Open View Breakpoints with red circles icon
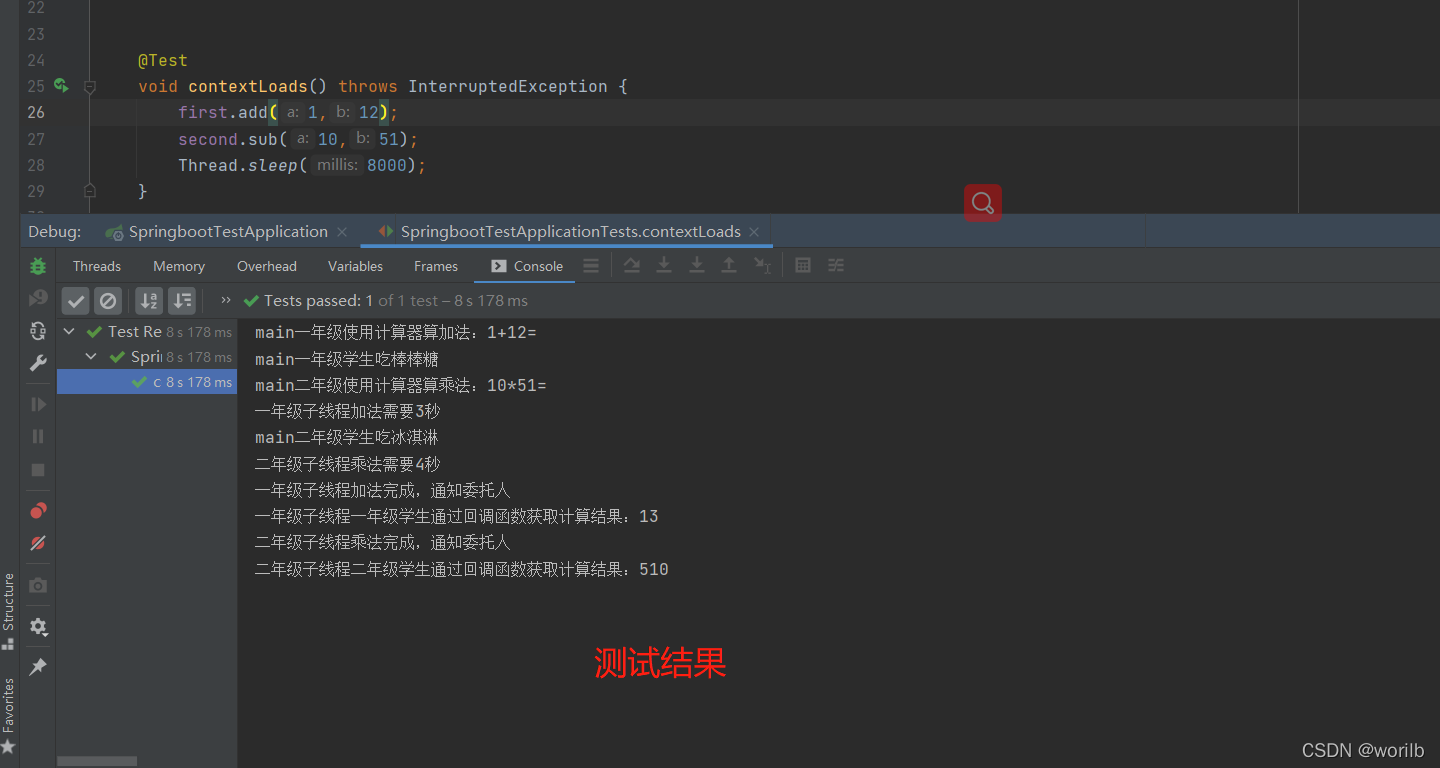The width and height of the screenshot is (1440, 768). point(38,511)
